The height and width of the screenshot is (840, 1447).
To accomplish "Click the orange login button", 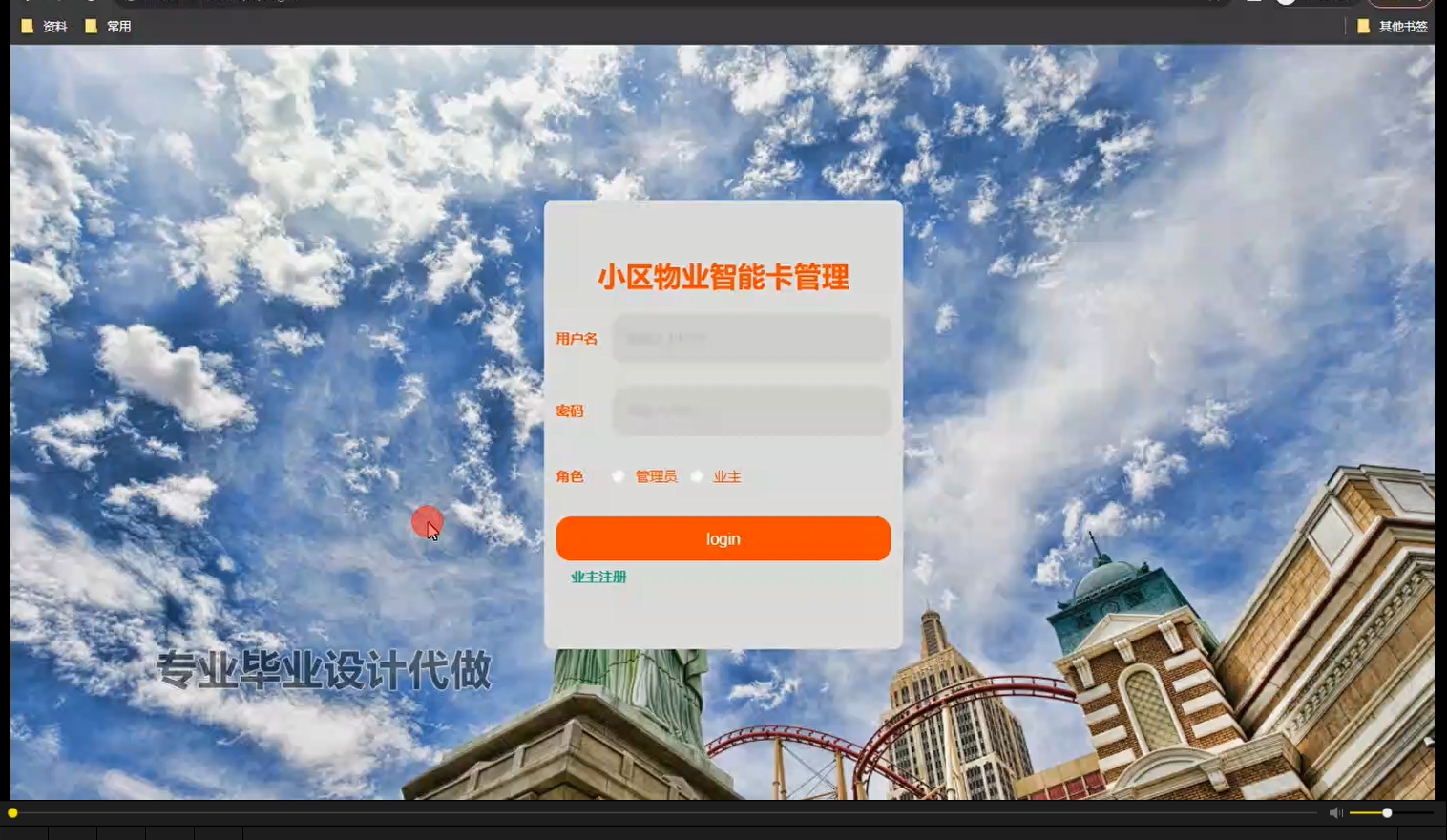I will pyautogui.click(x=723, y=538).
